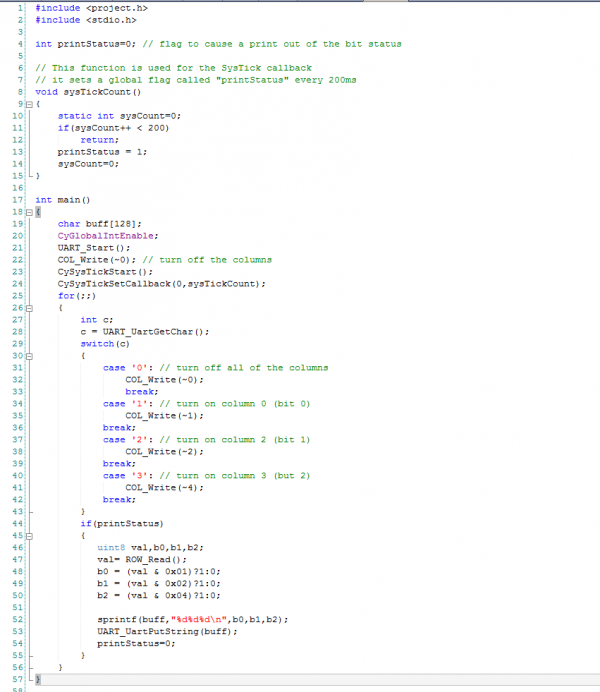Click line number 1 in the gutter
Screen dimensions: 600x692
click(x=19, y=8)
